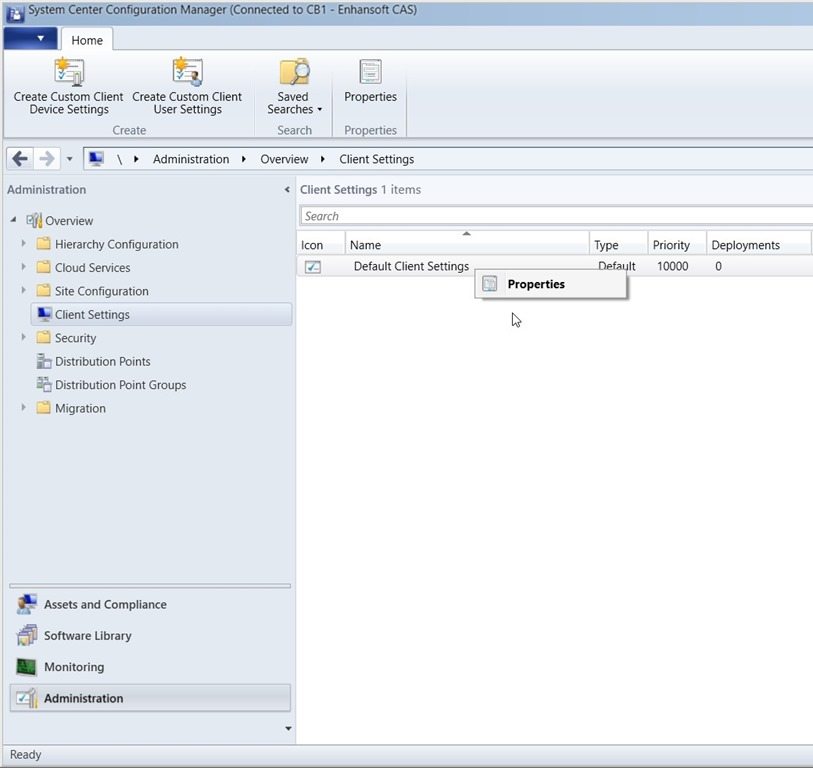
Task: Select the Home ribbon tab
Action: [x=87, y=40]
